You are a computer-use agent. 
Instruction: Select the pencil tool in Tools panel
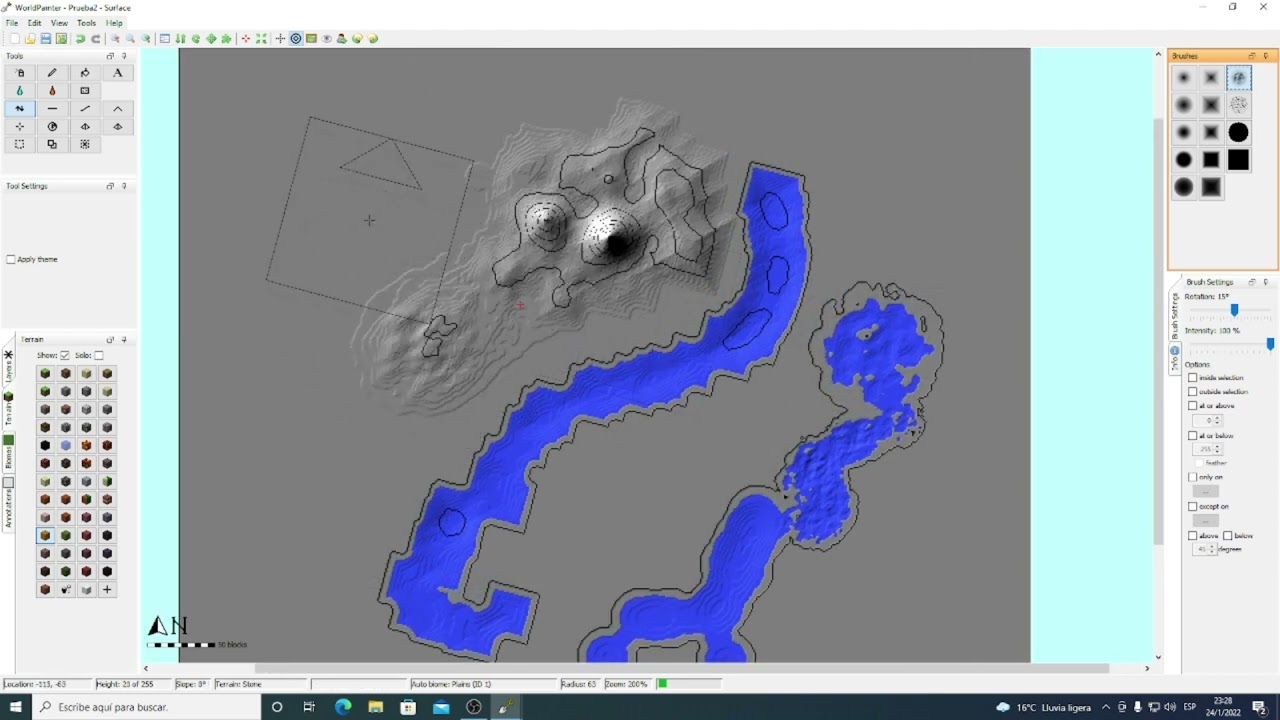click(52, 73)
